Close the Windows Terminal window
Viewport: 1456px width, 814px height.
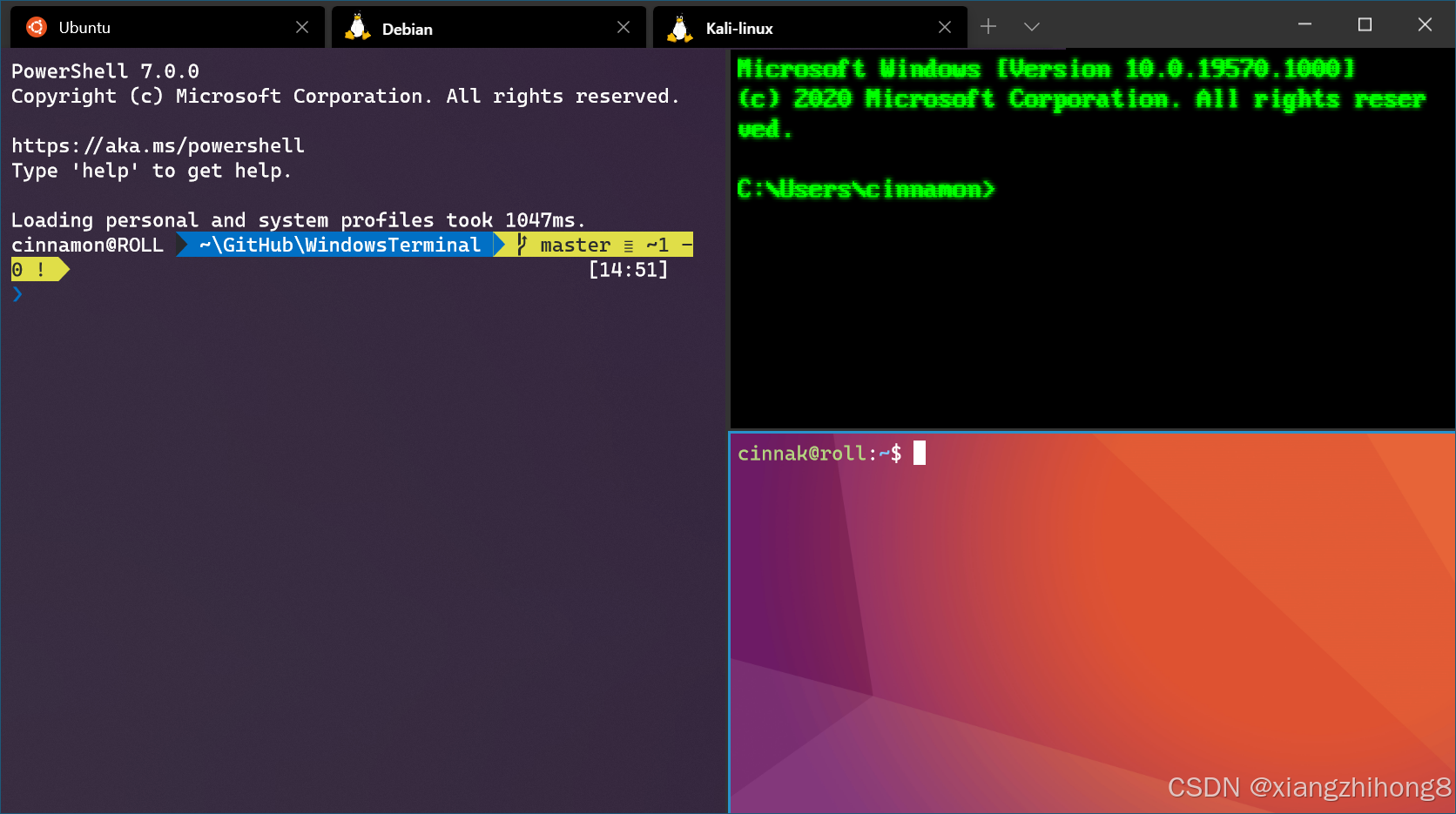[x=1425, y=24]
